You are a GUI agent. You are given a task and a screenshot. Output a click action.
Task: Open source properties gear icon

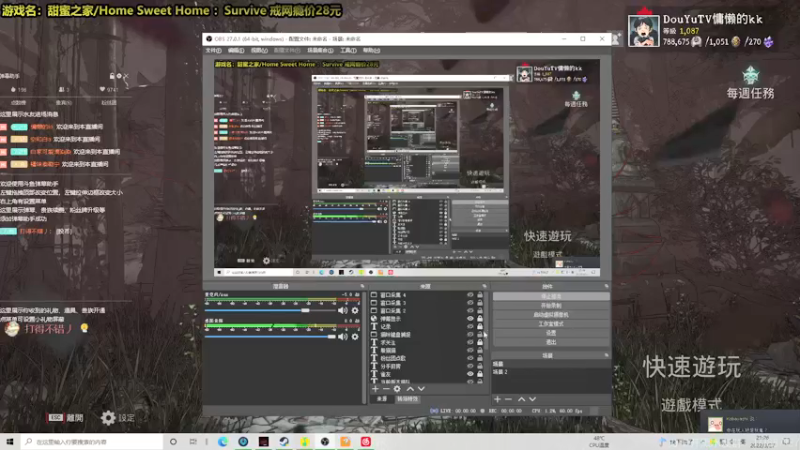(397, 389)
